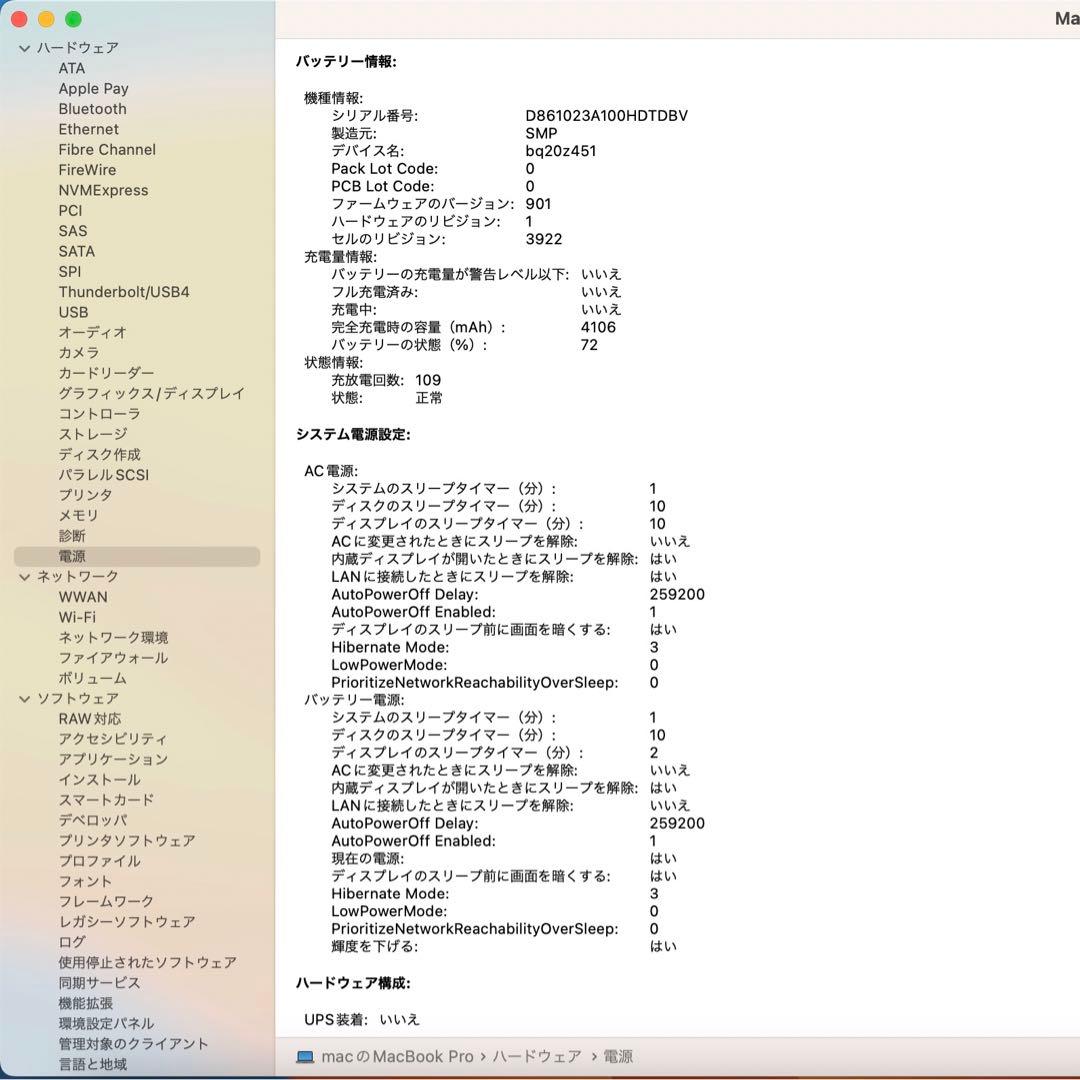Select カメラ under ハードウェア

coord(79,353)
